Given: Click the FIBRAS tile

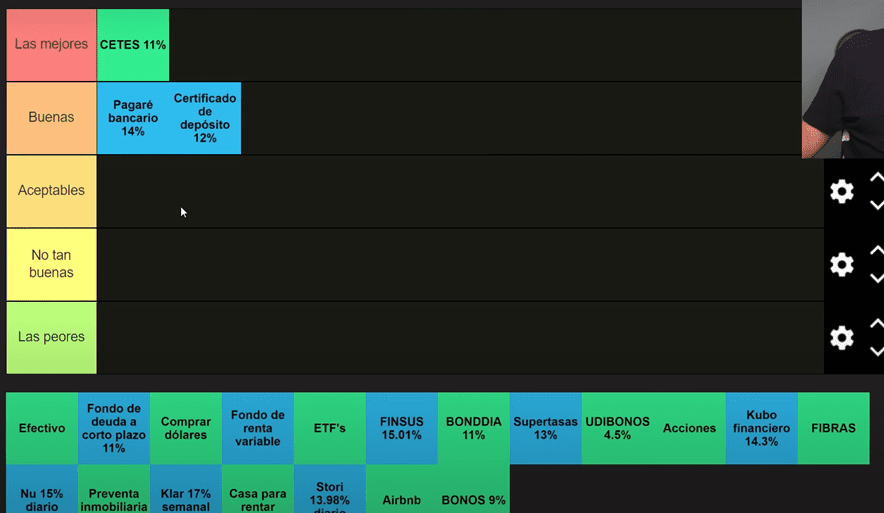Looking at the screenshot, I should pyautogui.click(x=834, y=428).
